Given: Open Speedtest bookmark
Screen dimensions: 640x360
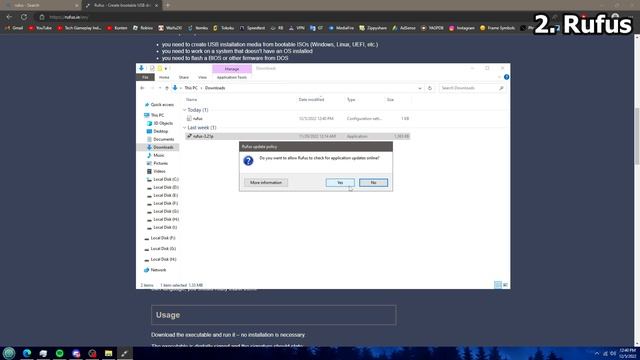Looking at the screenshot, I should click(x=252, y=28).
